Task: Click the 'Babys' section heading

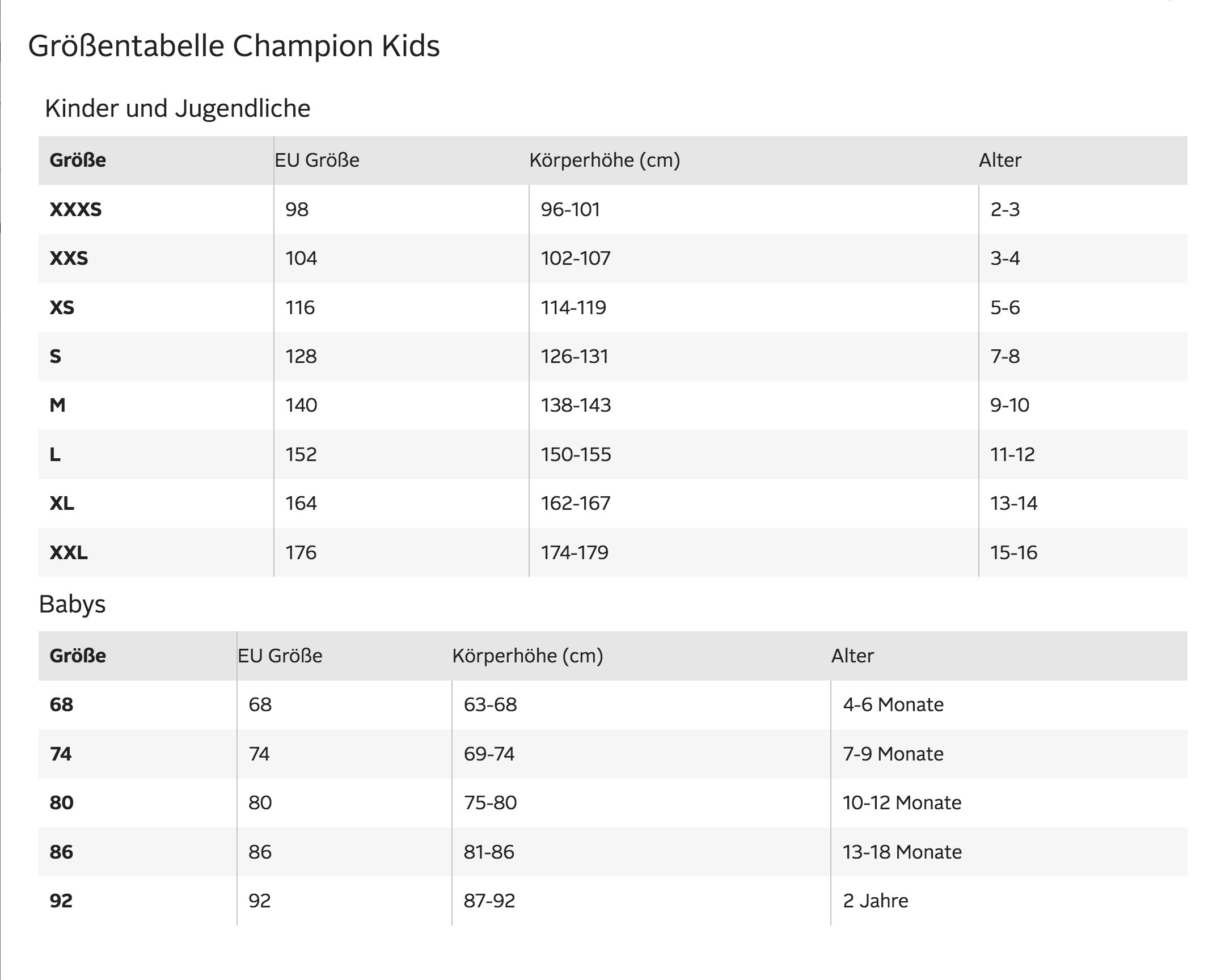Action: [72, 604]
